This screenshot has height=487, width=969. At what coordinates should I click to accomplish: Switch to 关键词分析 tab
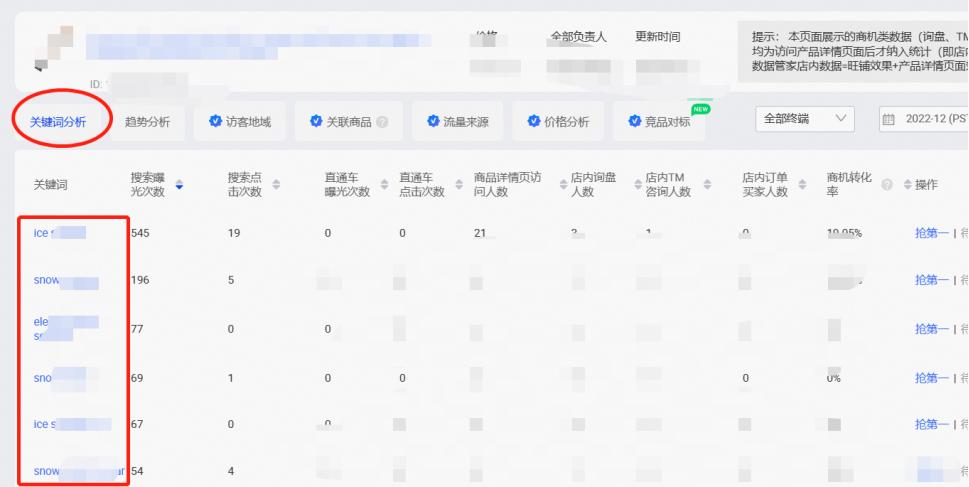coord(58,122)
